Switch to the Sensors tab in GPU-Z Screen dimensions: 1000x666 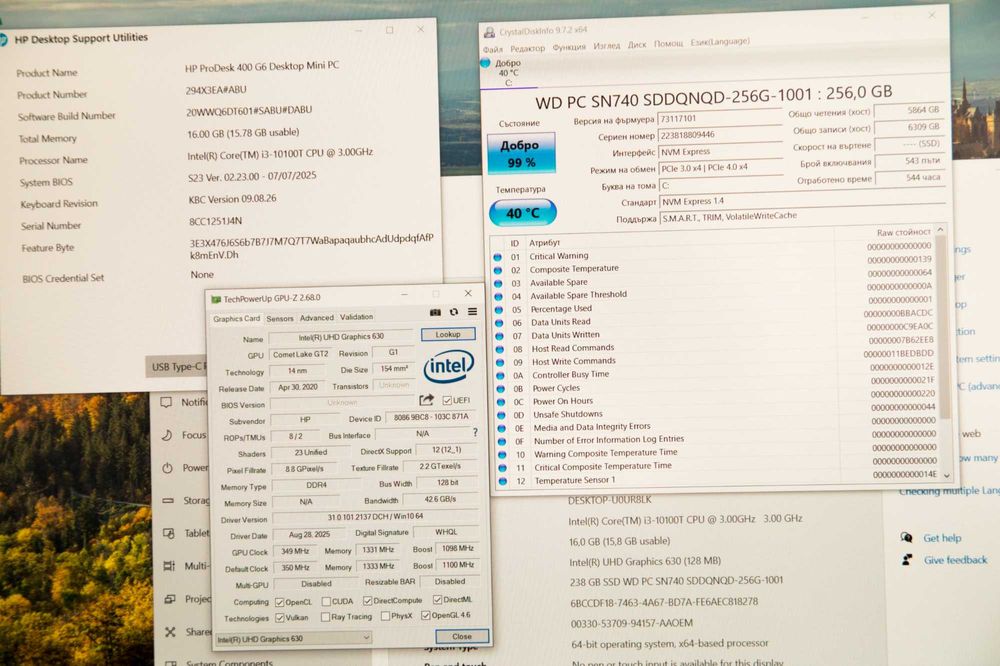click(279, 318)
